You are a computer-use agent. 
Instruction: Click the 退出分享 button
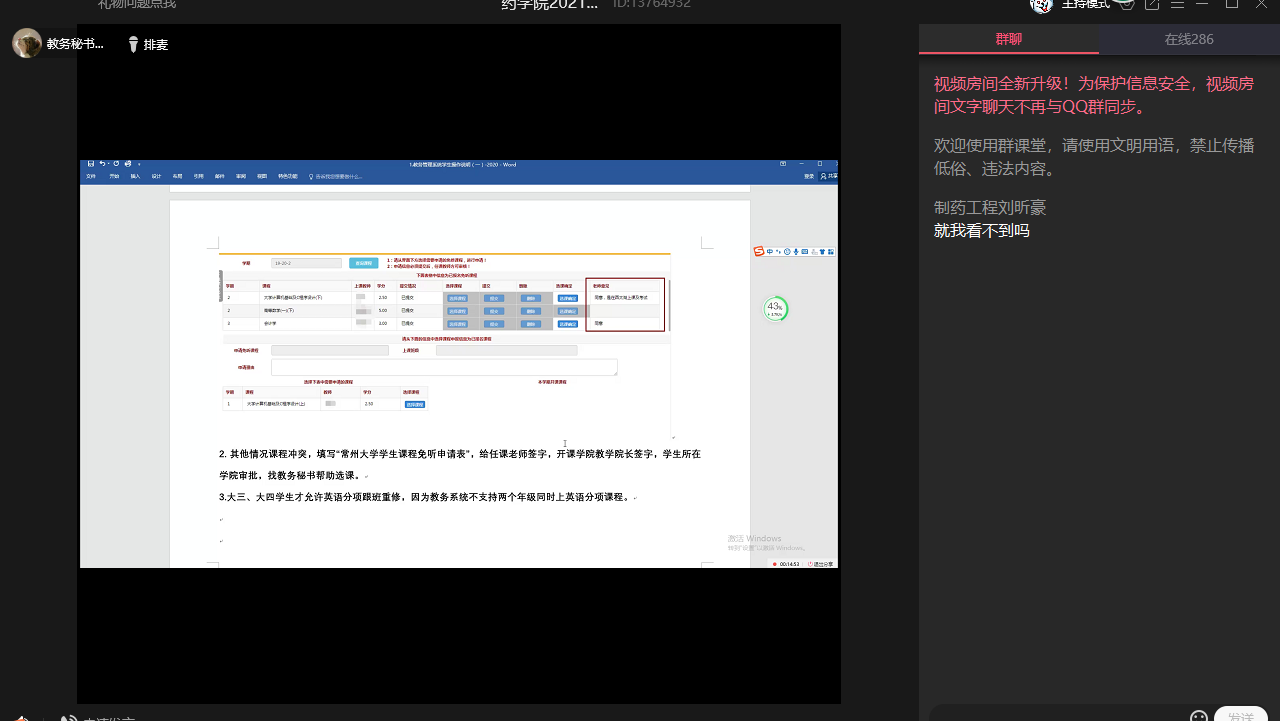(x=821, y=563)
